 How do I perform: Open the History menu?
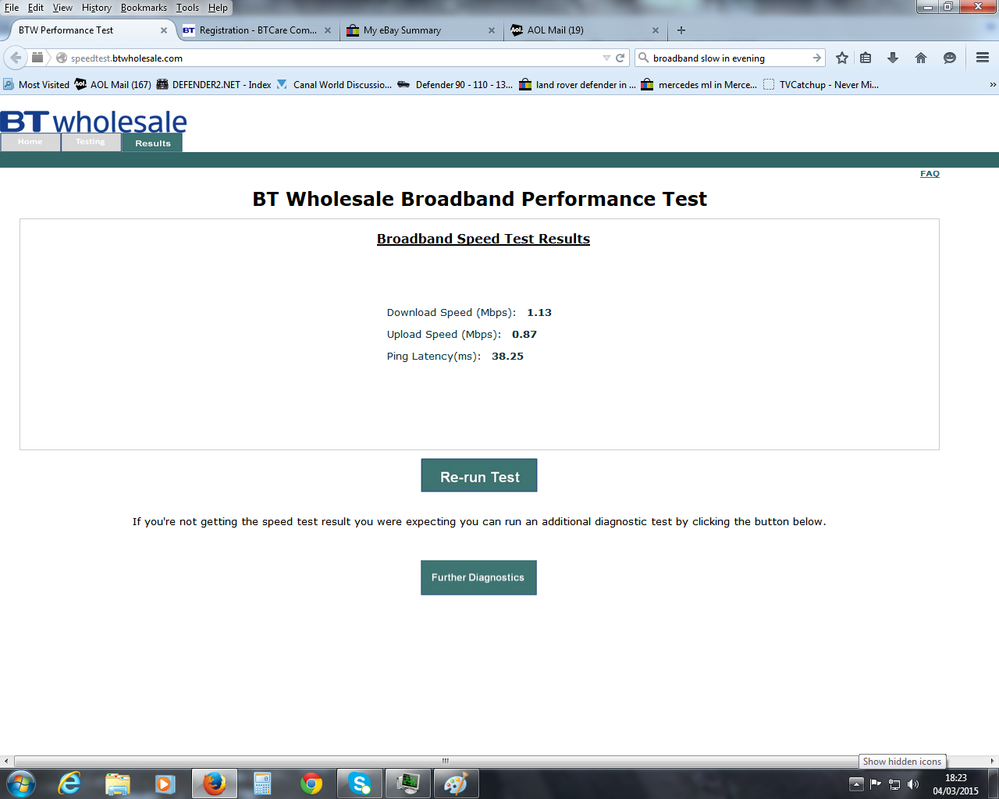96,8
